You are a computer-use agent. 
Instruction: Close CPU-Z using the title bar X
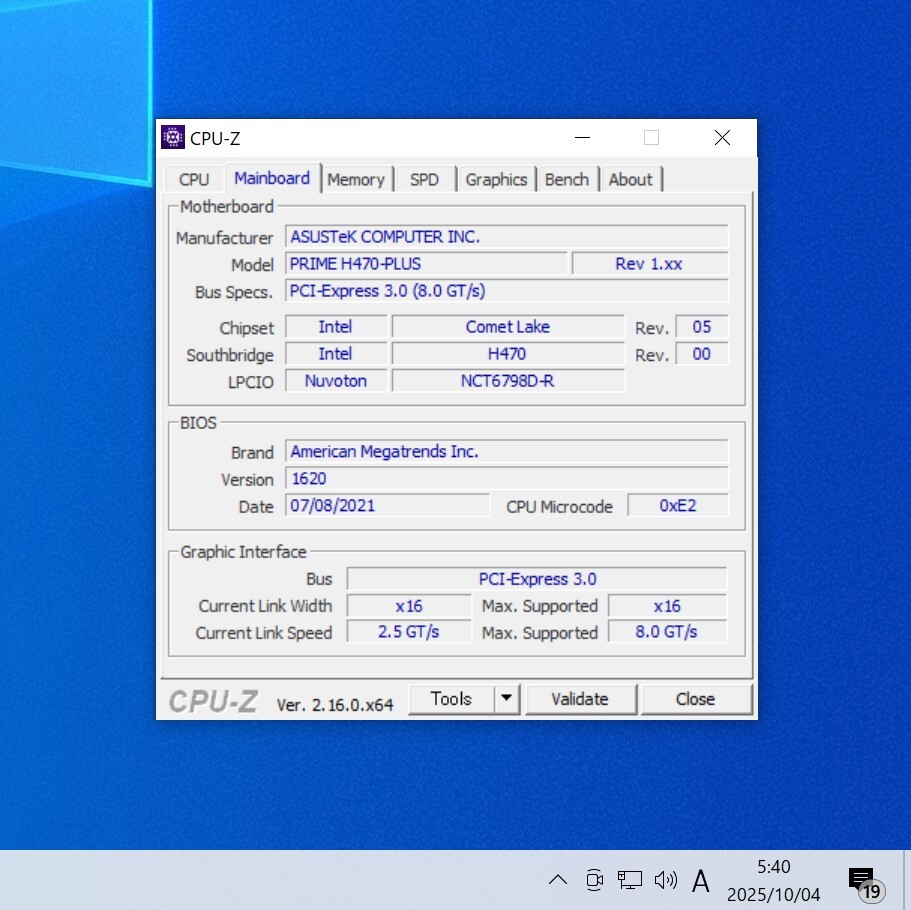pos(722,138)
